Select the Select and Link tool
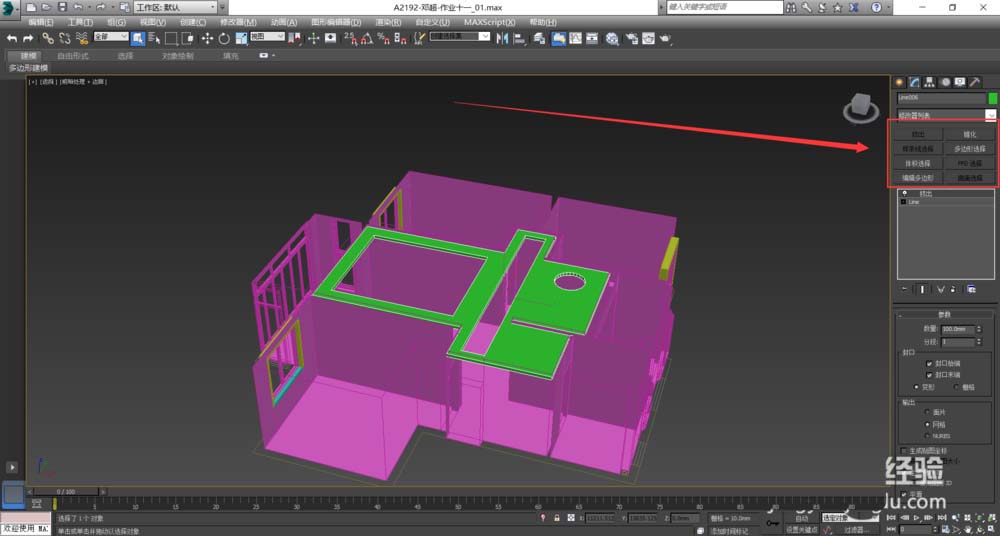 [48, 38]
